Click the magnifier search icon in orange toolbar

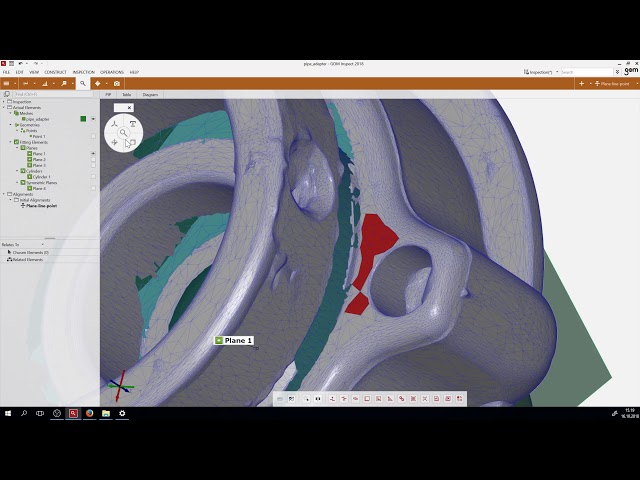82,83
